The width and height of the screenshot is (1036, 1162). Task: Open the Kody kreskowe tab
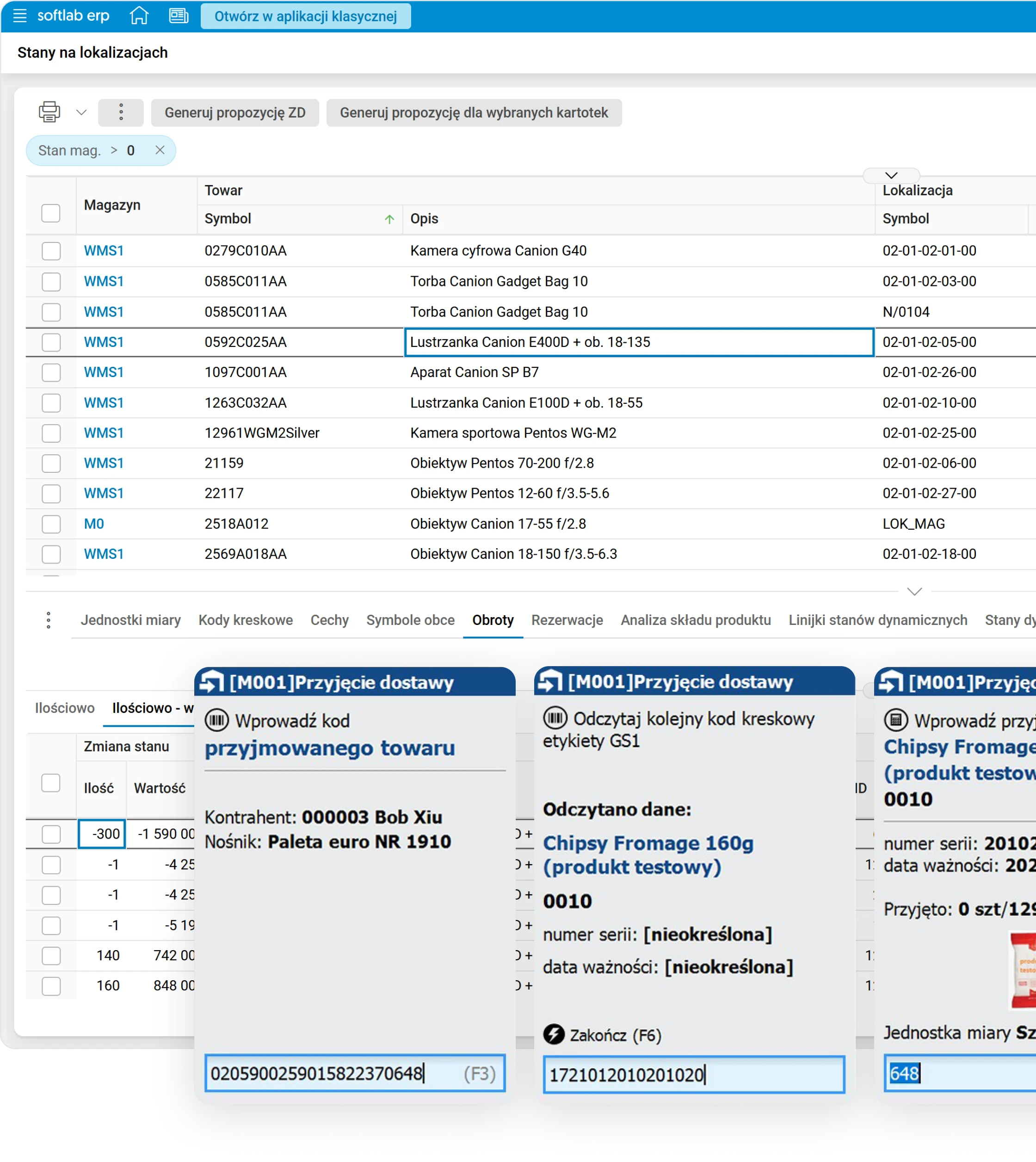(x=245, y=620)
